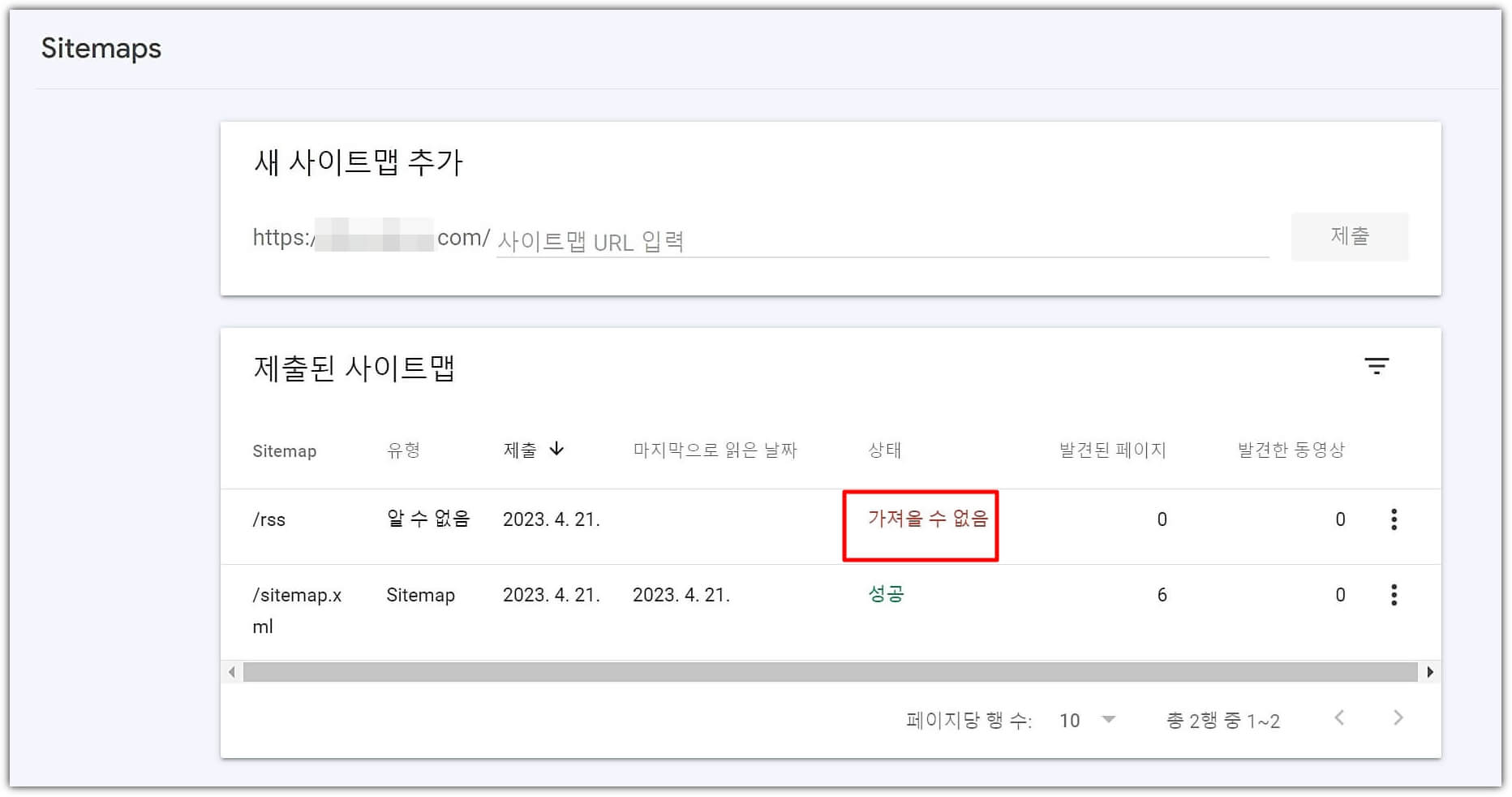Click the previous page chevron in pagination
1512x797 pixels.
tap(1340, 719)
